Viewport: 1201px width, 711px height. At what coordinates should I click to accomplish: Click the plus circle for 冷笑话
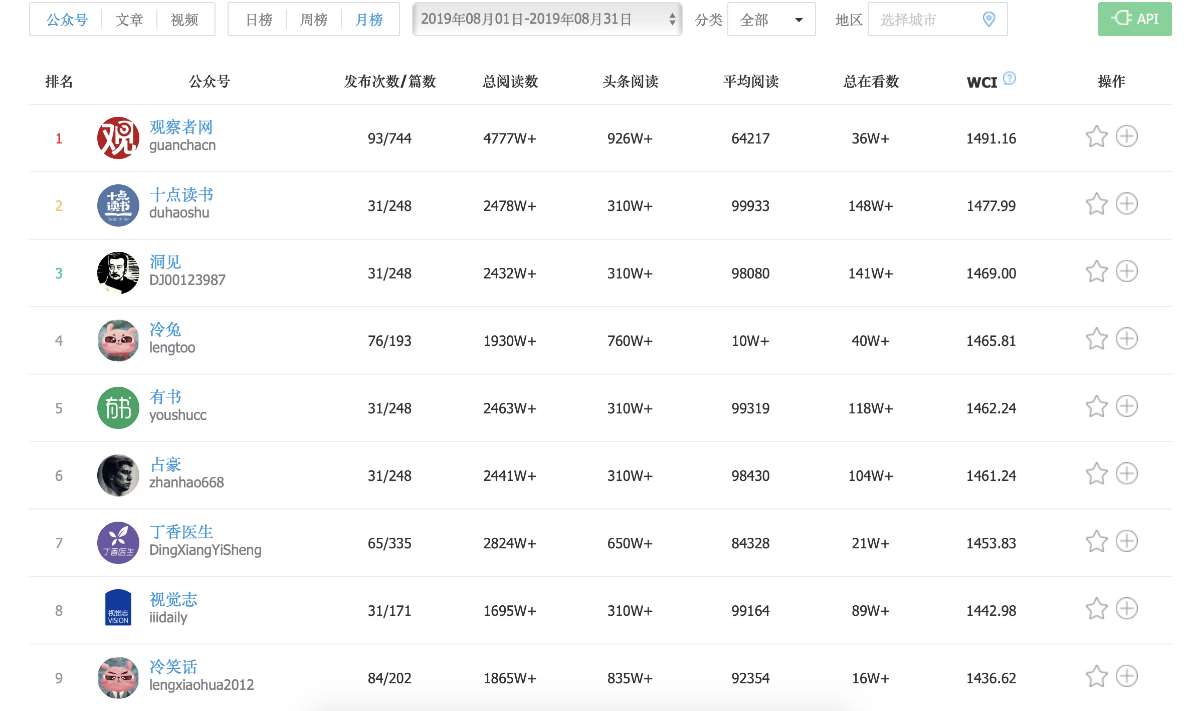click(1127, 676)
